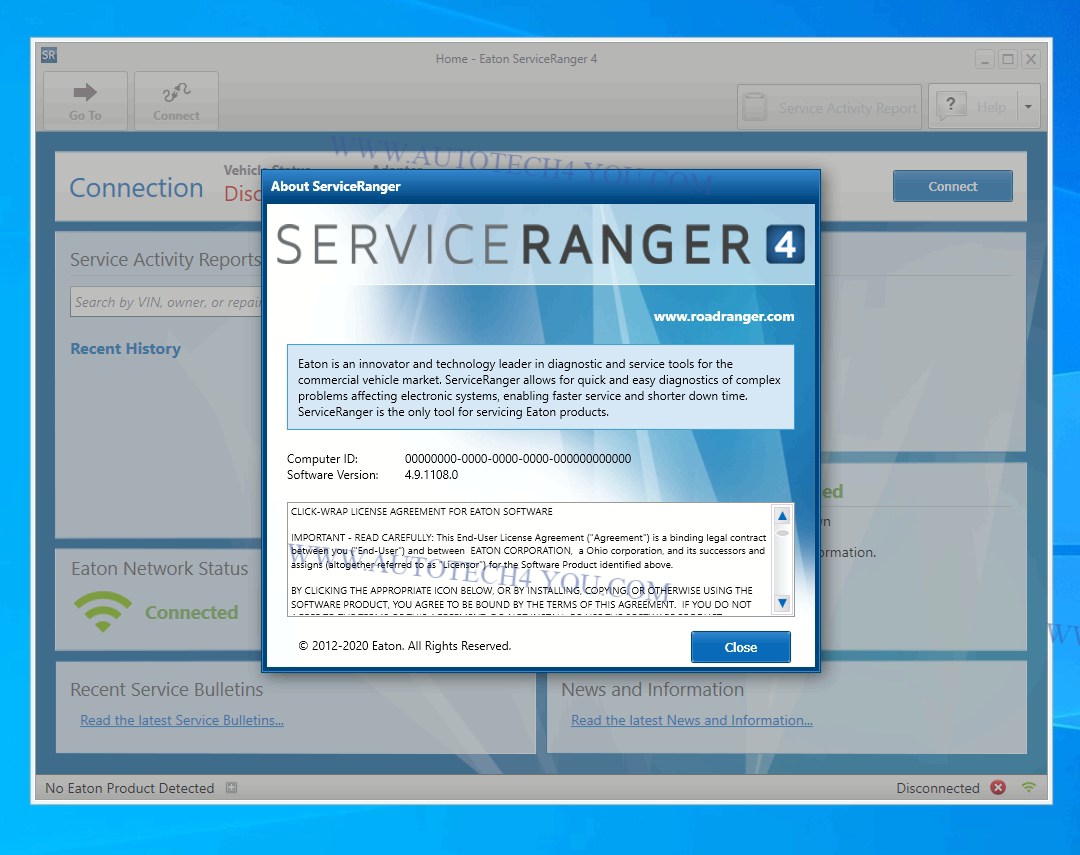Click the SR application icon in title bar
This screenshot has width=1080, height=855.
pos(49,56)
